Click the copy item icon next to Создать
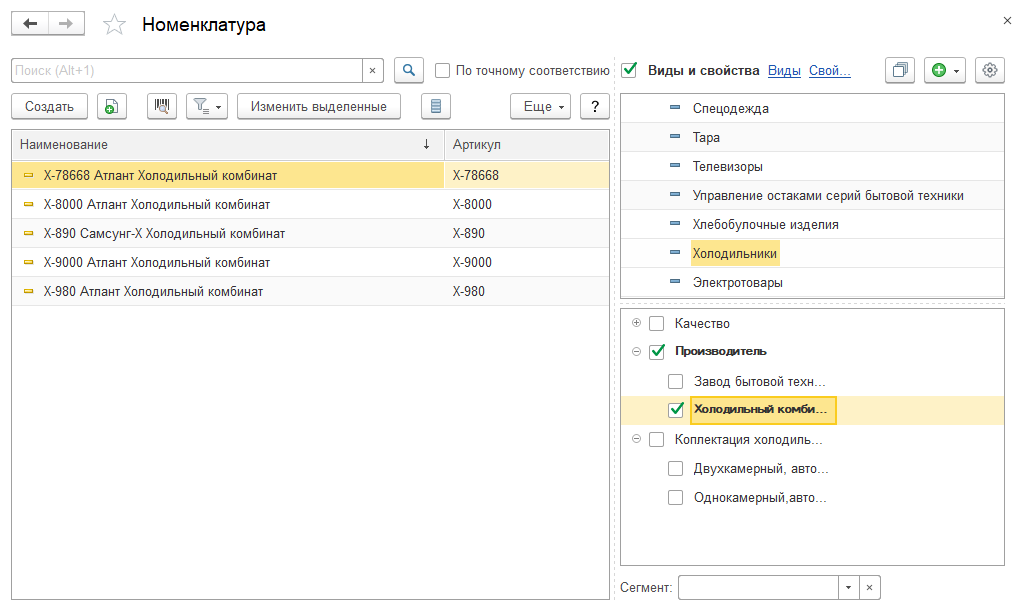The width and height of the screenshot is (1022, 609). pyautogui.click(x=111, y=106)
